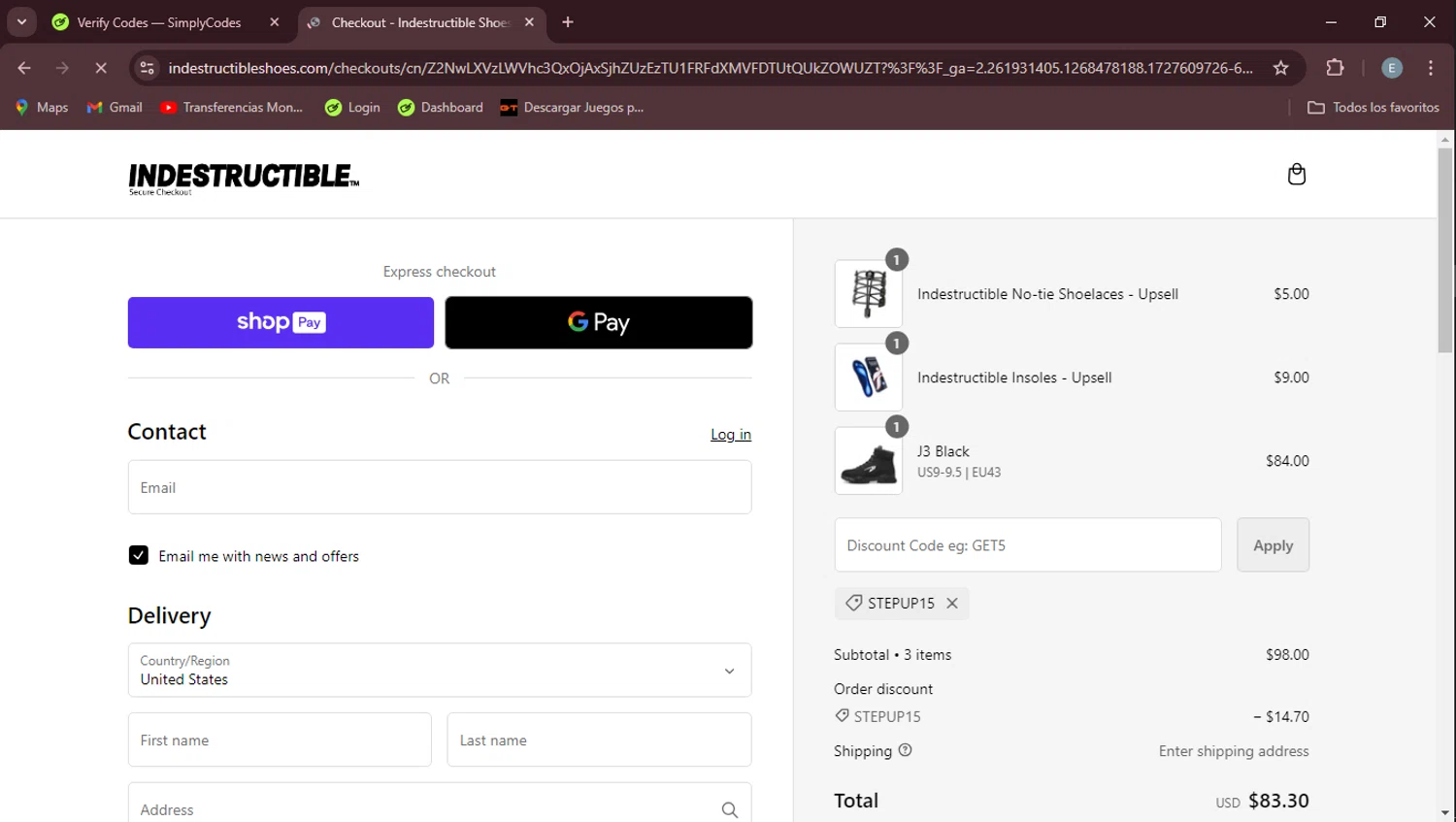Click the $83.30 total amount
This screenshot has height=822, width=1456.
click(1278, 801)
